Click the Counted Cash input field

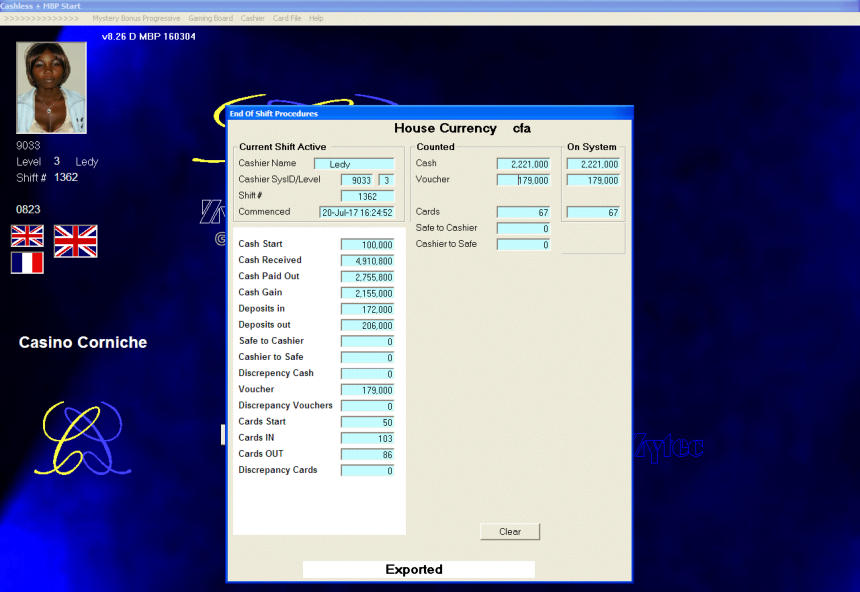(x=523, y=164)
